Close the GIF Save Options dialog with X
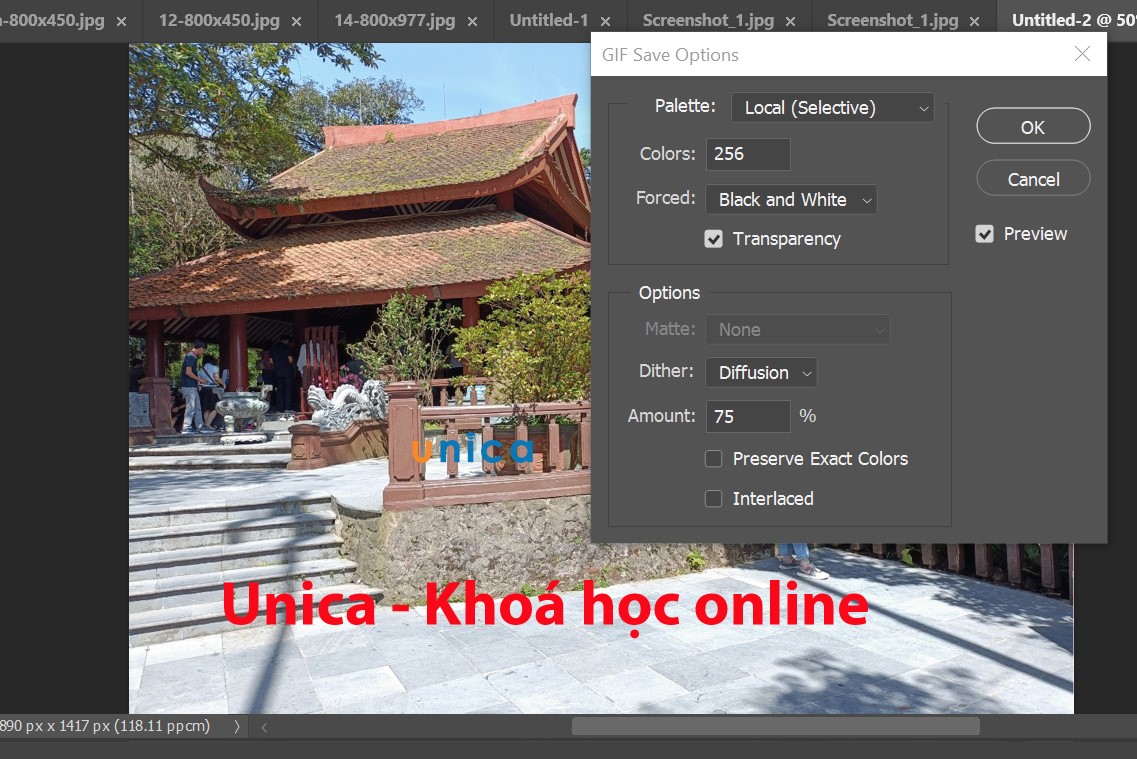 [1082, 54]
